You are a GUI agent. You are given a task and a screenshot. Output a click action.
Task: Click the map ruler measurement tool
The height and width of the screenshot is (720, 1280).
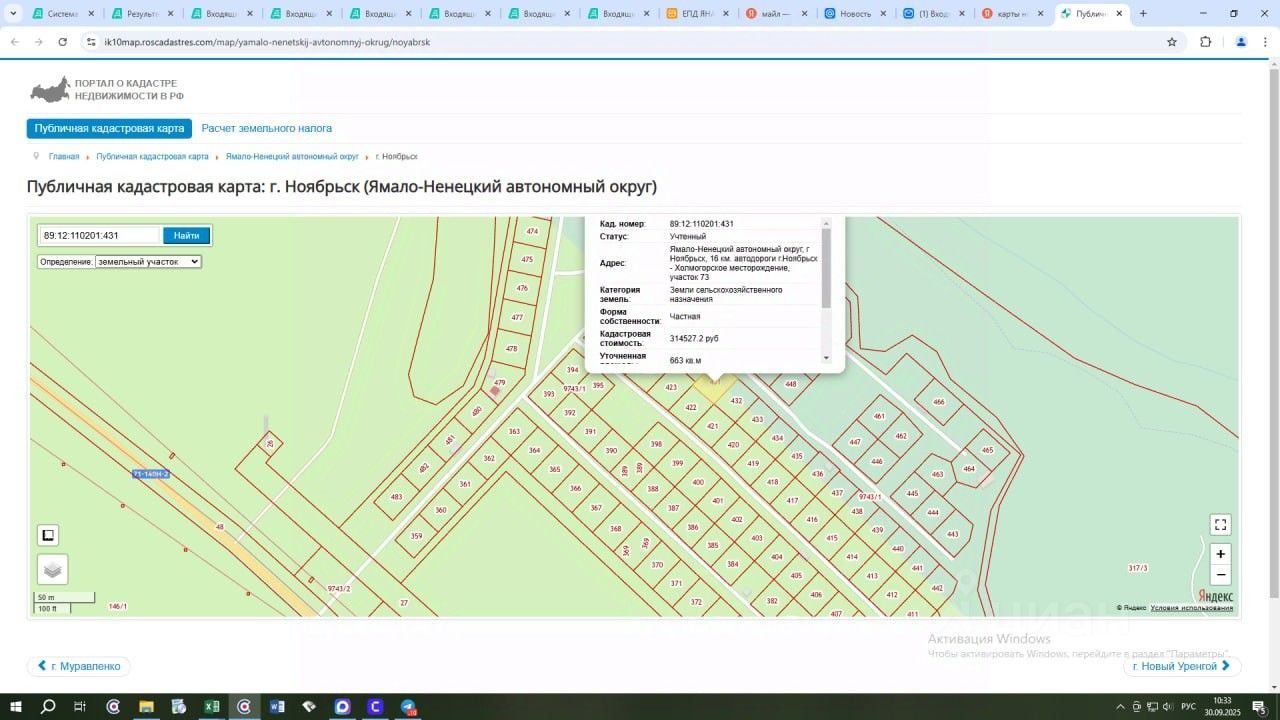pos(48,535)
